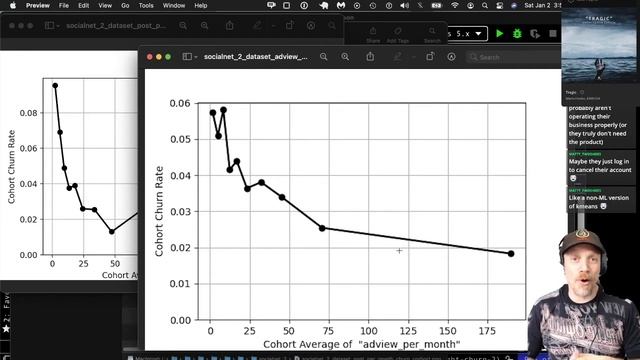The image size is (640, 360).
Task: Click the chat message about canceling their account
Action: coord(600,166)
